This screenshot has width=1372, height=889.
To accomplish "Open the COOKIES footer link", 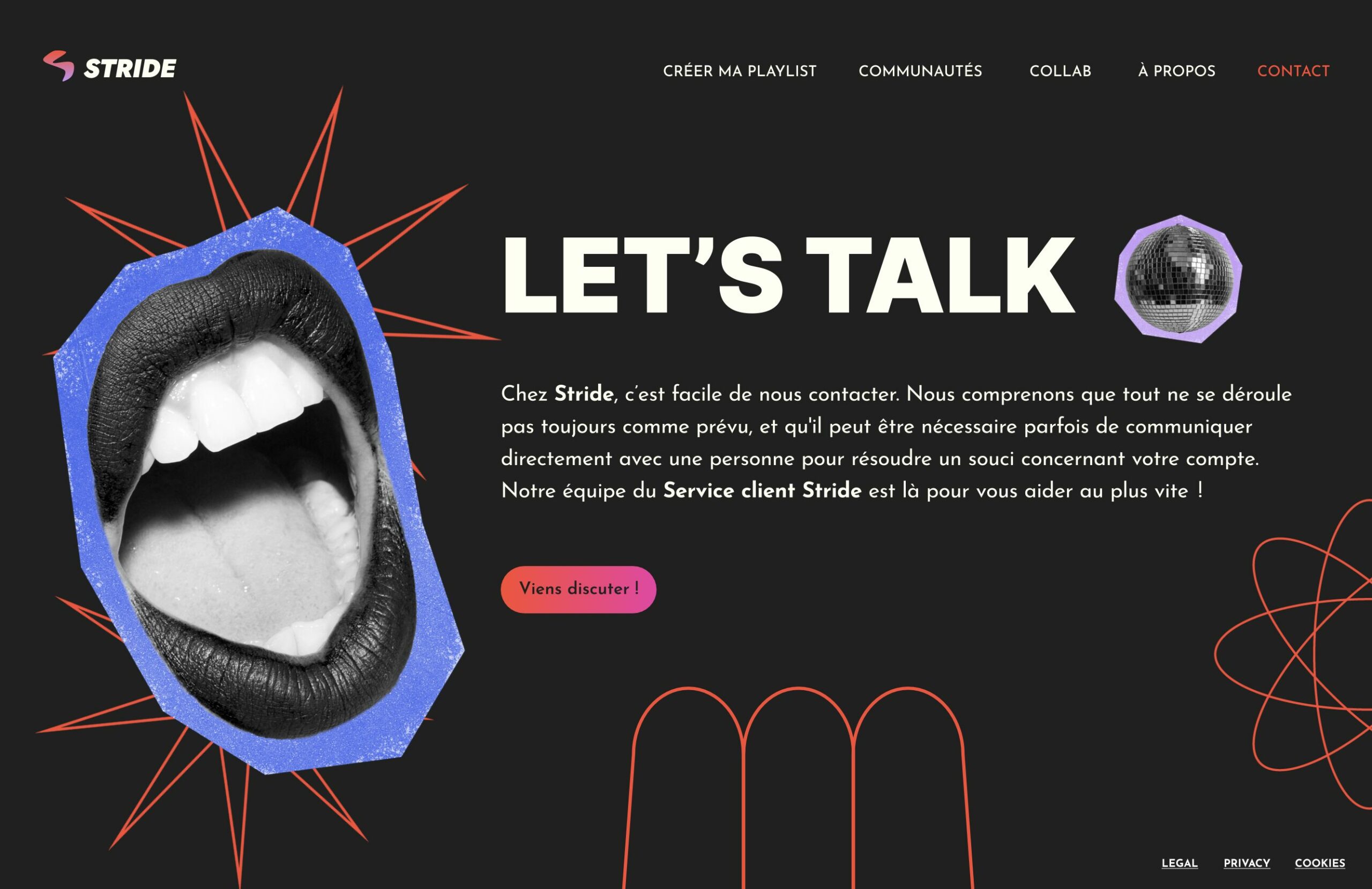I will [1319, 863].
